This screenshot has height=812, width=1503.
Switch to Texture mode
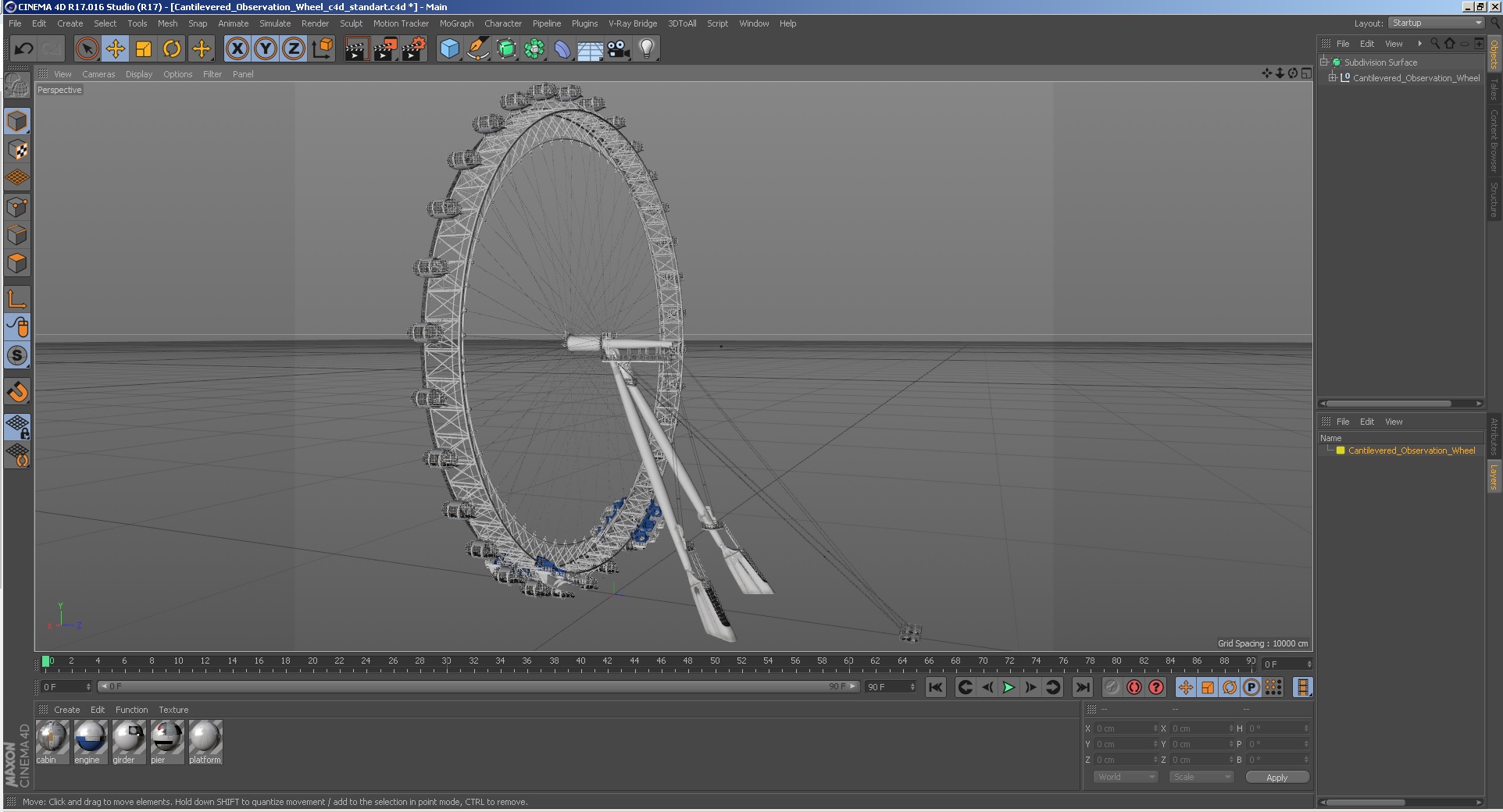coord(17,150)
